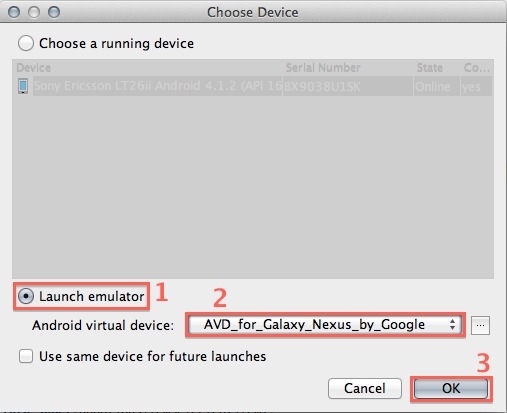507x413 pixels.
Task: Cancel the device selection dialog
Action: 365,388
